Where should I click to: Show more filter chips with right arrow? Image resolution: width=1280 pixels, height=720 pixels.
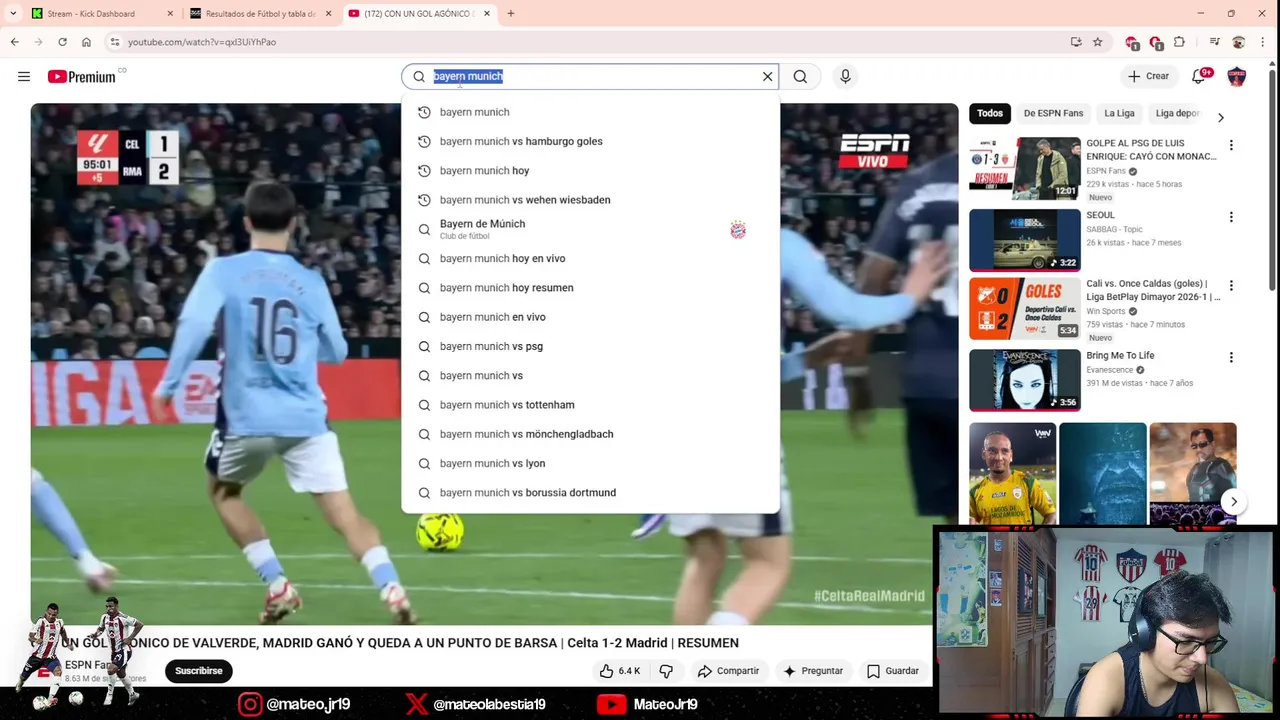point(1220,117)
